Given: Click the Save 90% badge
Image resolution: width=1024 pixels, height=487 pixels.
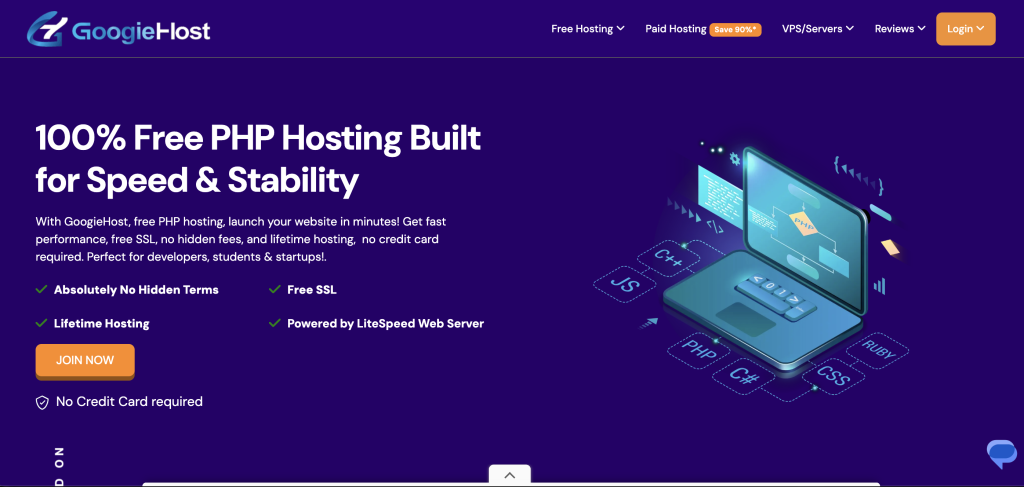Looking at the screenshot, I should [735, 29].
